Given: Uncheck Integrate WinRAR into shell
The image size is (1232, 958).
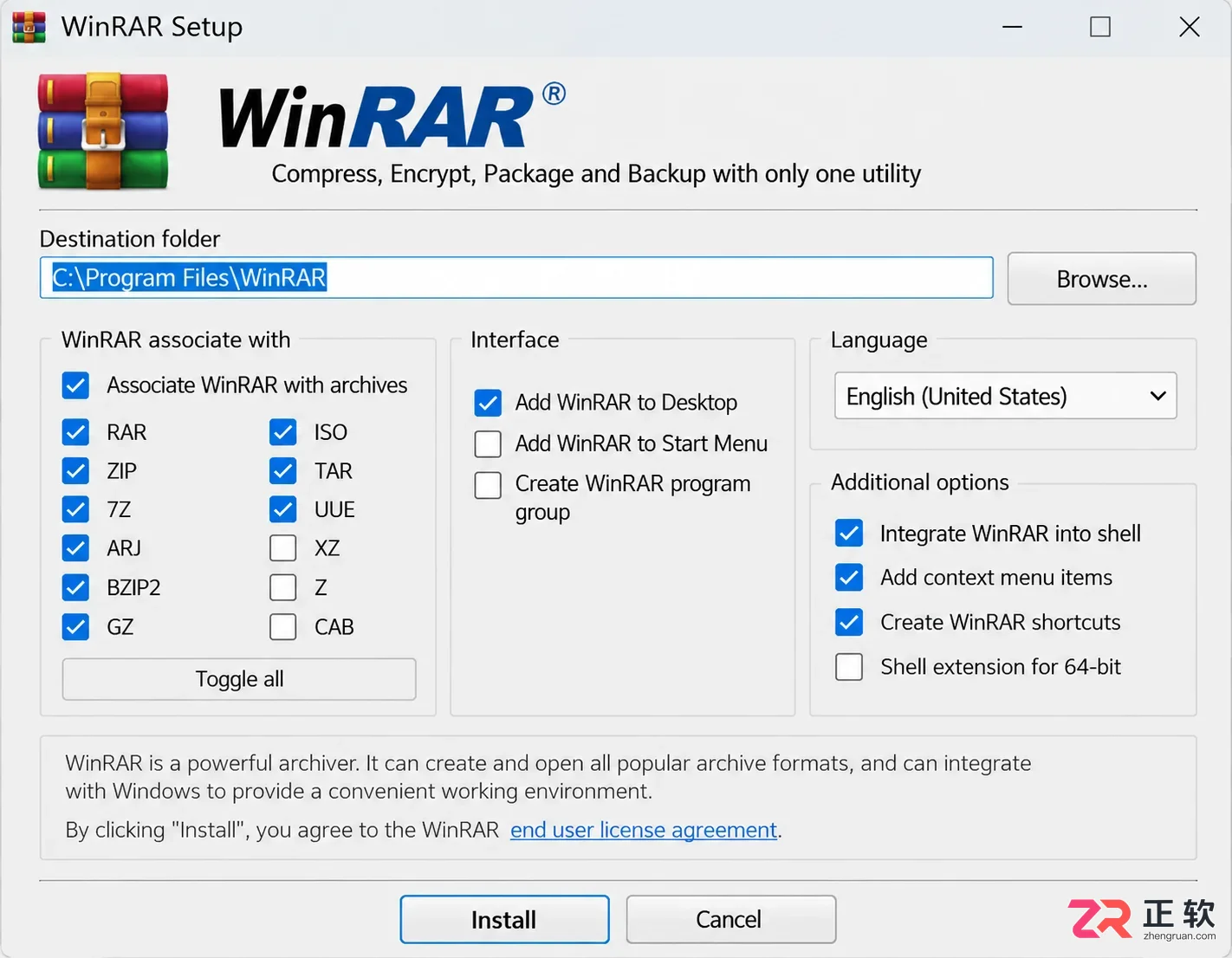Looking at the screenshot, I should (x=849, y=534).
